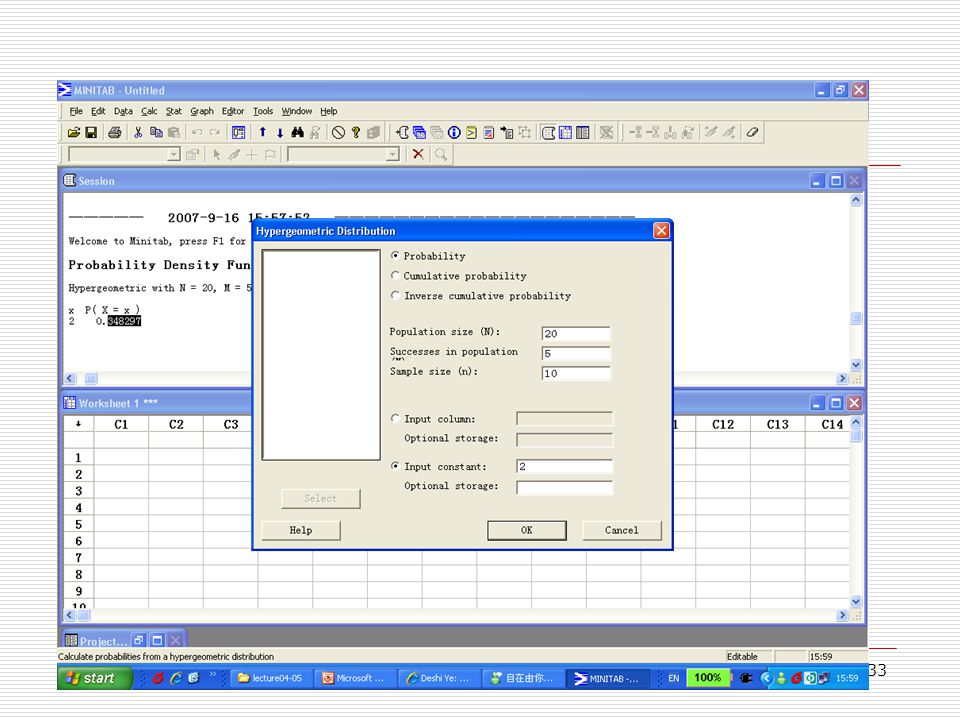Open the Tools menu
This screenshot has width=960, height=720.
point(263,111)
